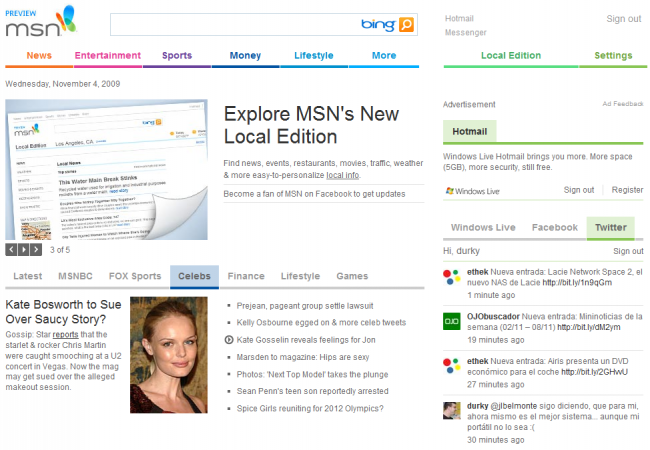Switch to the MSNBC tab
The image size is (650, 450).
[x=75, y=276]
